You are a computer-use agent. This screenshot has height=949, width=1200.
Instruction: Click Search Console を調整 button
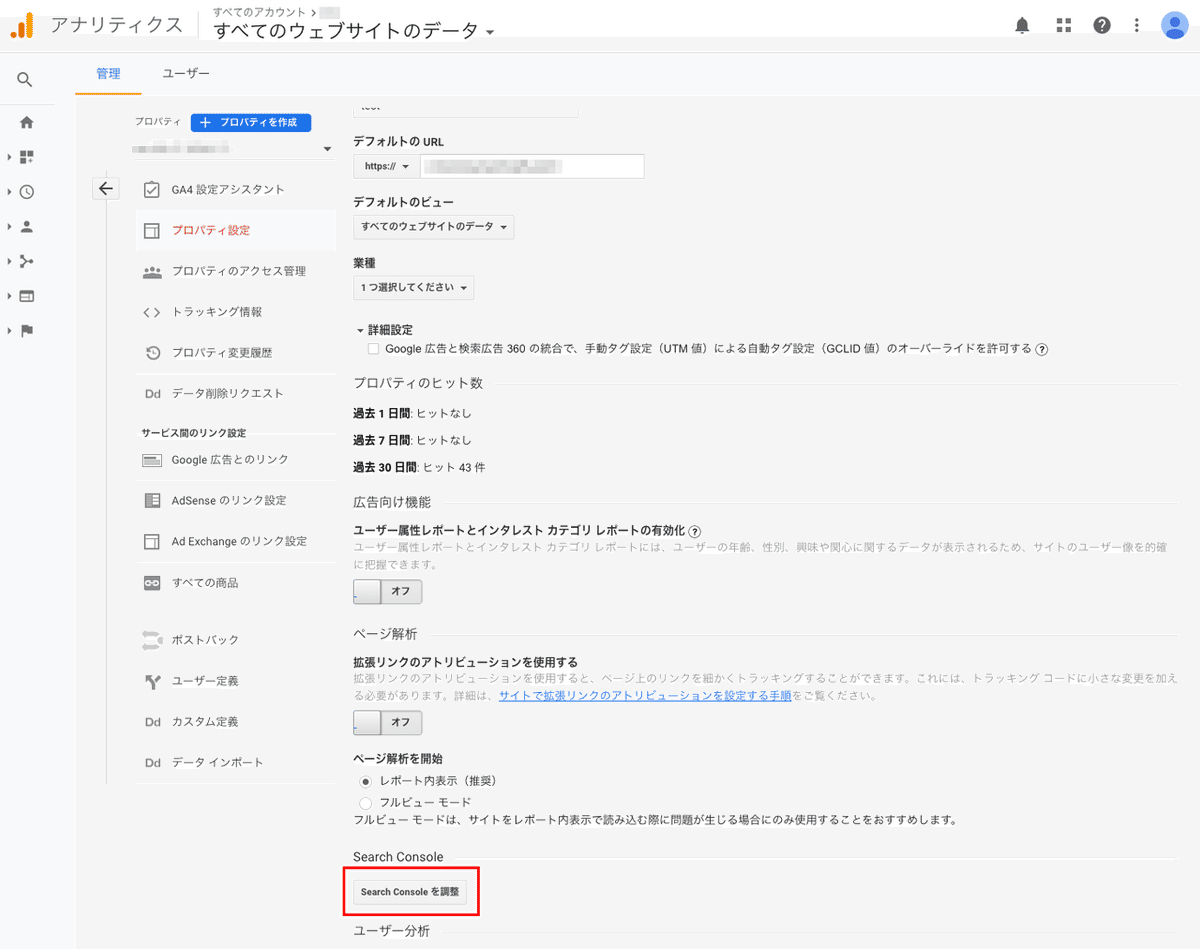pyautogui.click(x=410, y=892)
